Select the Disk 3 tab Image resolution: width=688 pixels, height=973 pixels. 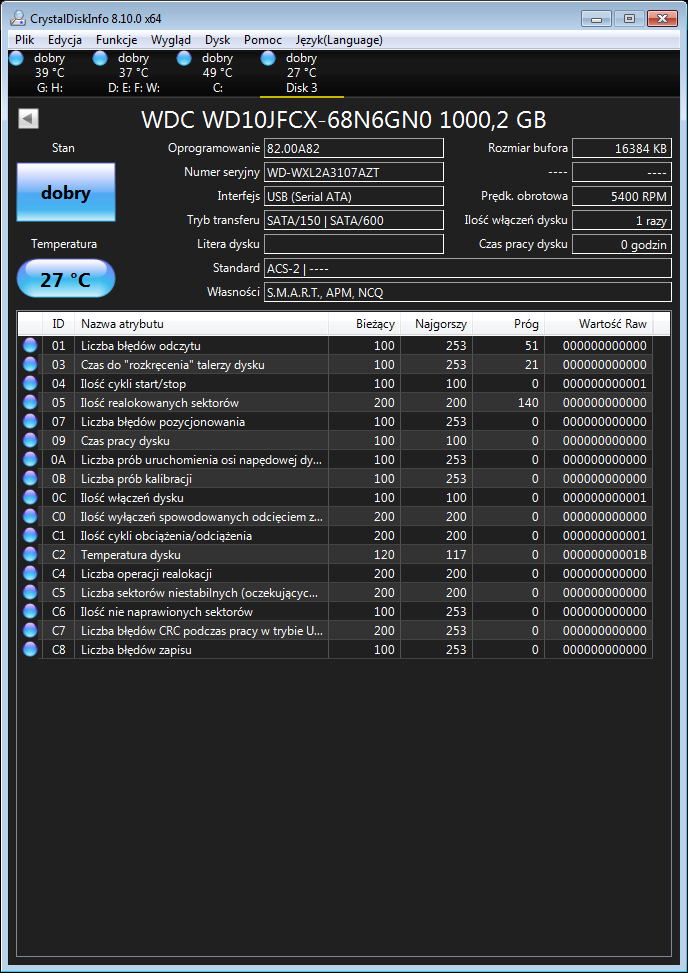[302, 73]
